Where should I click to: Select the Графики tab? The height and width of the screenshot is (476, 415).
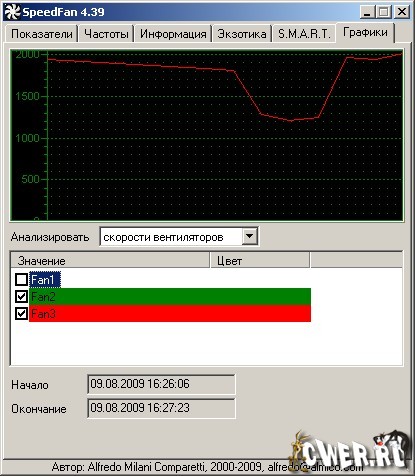click(x=365, y=33)
